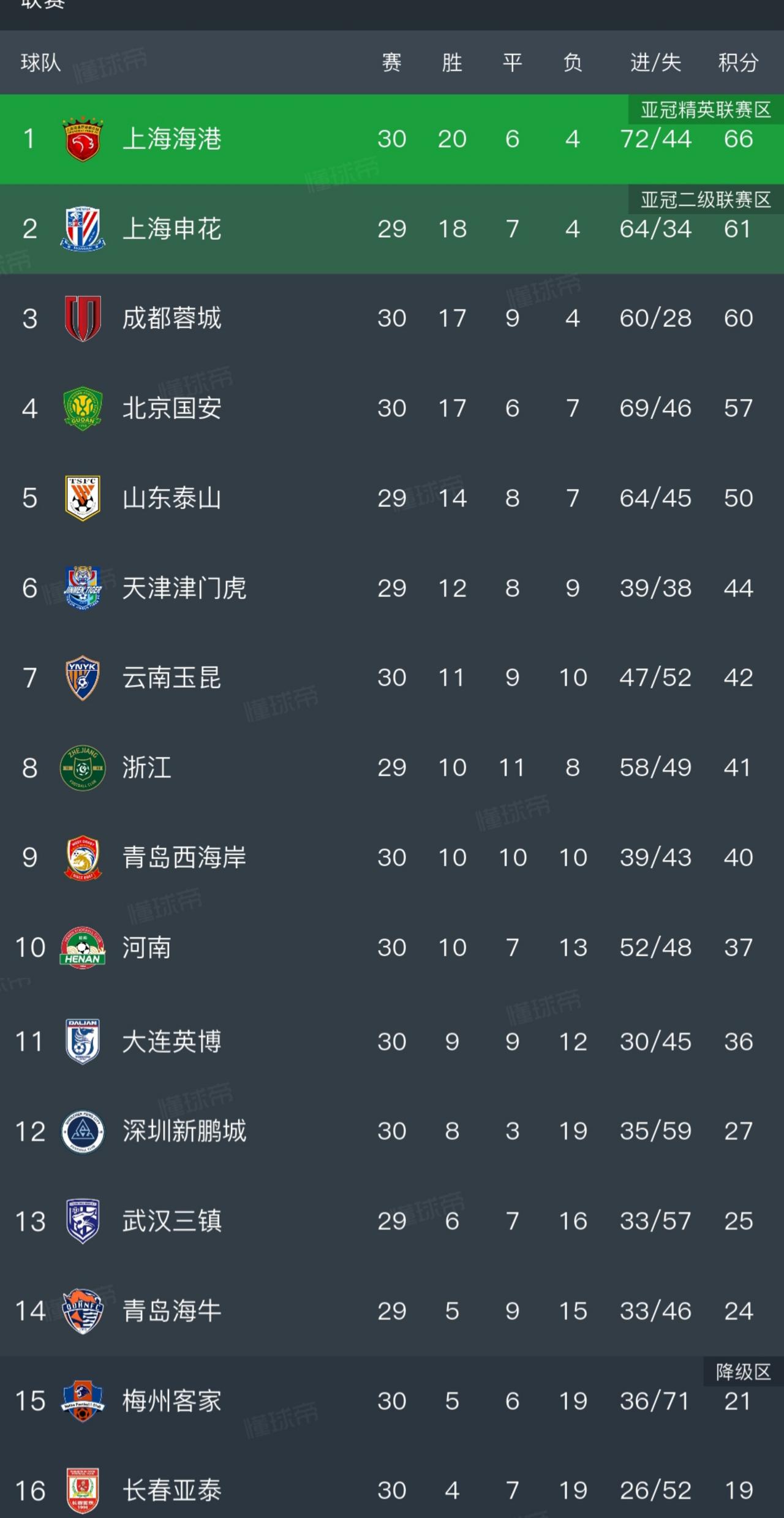Click the Shanghai Port (上海海港) team crest
Screen dimensions: 784x1518
tap(83, 139)
